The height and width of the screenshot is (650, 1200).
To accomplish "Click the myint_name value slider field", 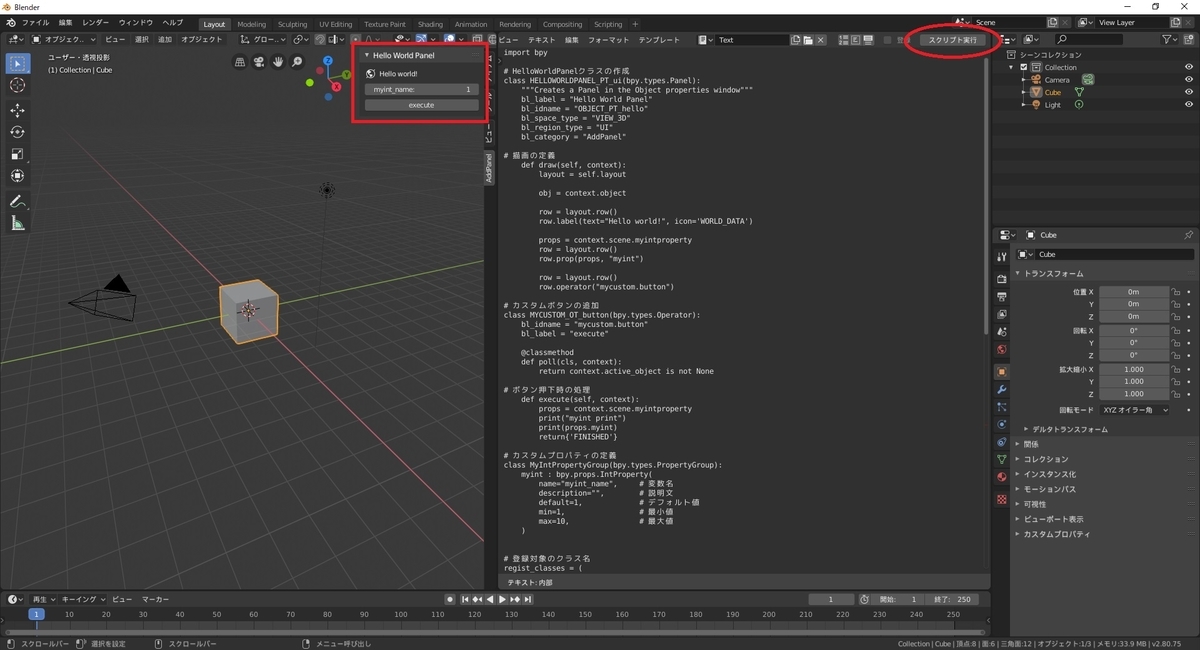I will 421,89.
